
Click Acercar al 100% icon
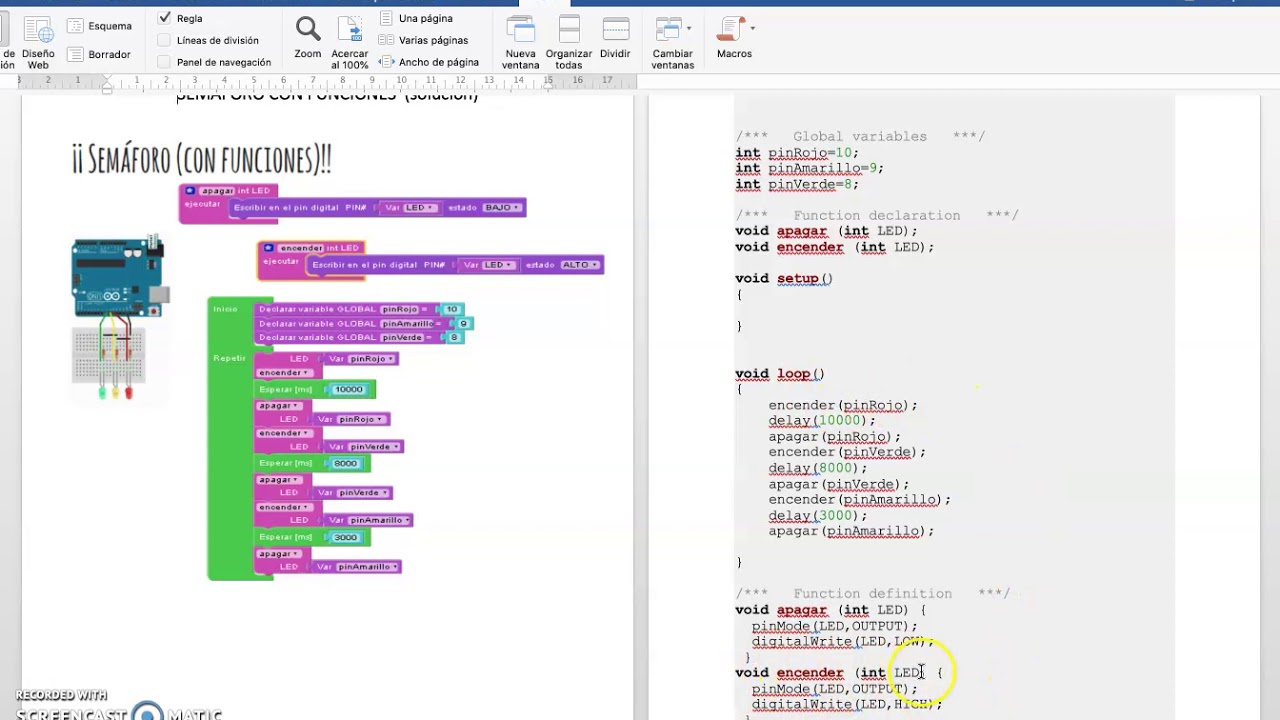coord(349,43)
